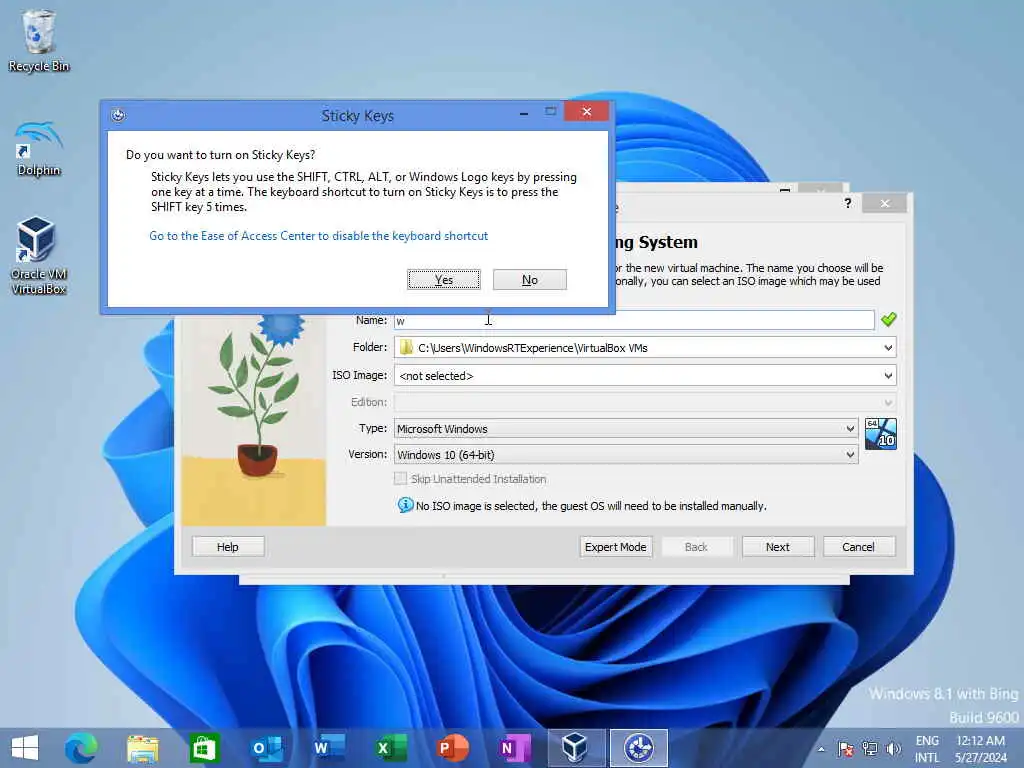1024x768 pixels.
Task: Minimize the Sticky Keys dialog
Action: 524,112
